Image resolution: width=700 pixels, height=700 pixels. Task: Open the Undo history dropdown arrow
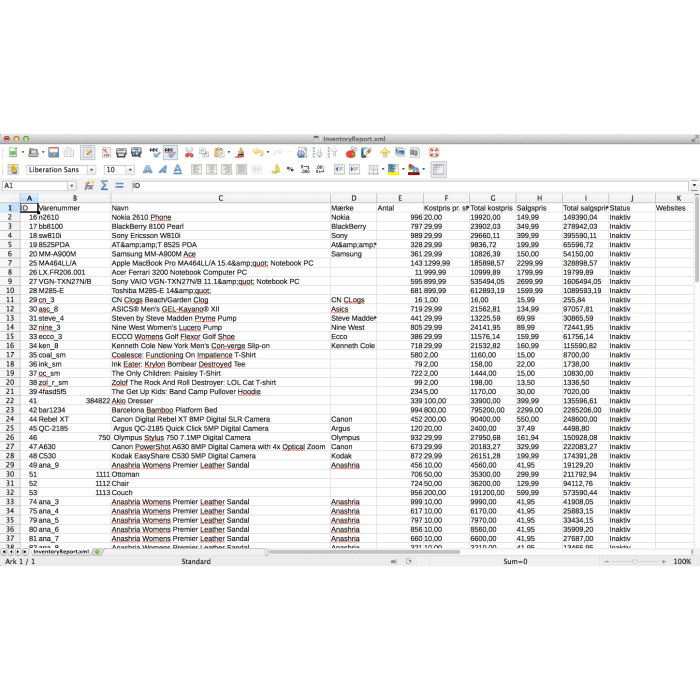[268, 153]
